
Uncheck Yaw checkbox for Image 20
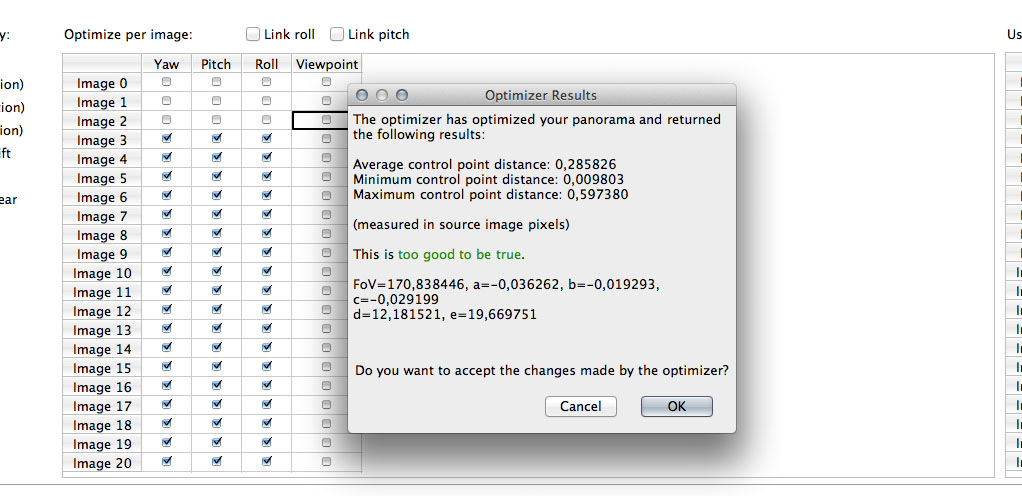click(167, 462)
